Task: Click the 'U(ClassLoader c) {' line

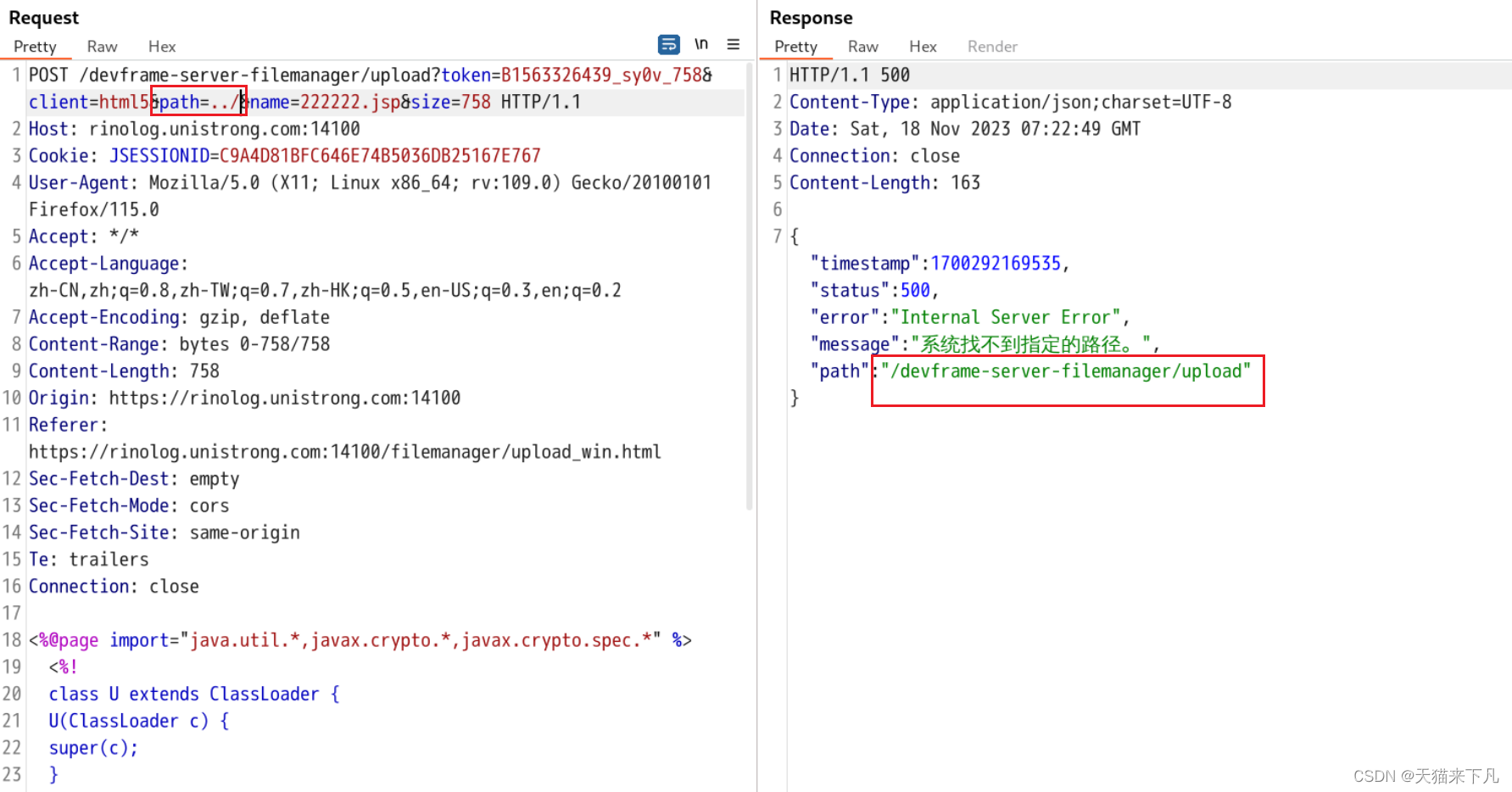Action: (139, 721)
